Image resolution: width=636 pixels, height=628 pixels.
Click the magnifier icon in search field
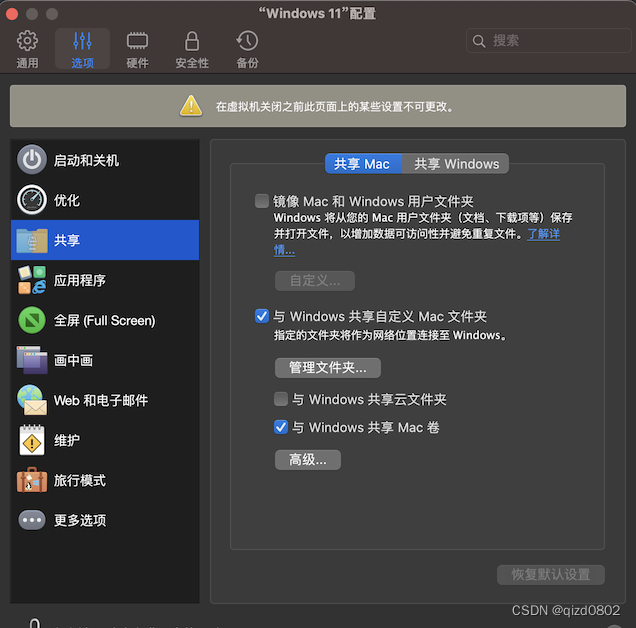click(x=479, y=41)
